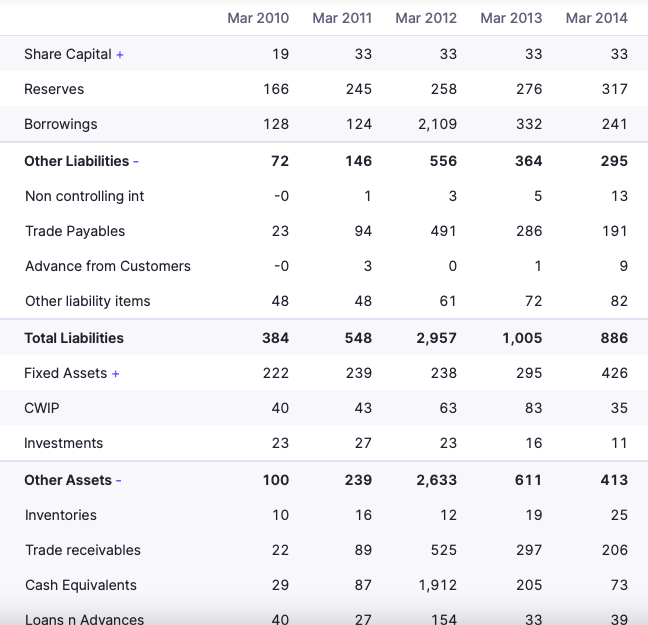Screen dimensions: 648x625
Task: Click Total Liabilities value 2,957
Action: pos(436,338)
